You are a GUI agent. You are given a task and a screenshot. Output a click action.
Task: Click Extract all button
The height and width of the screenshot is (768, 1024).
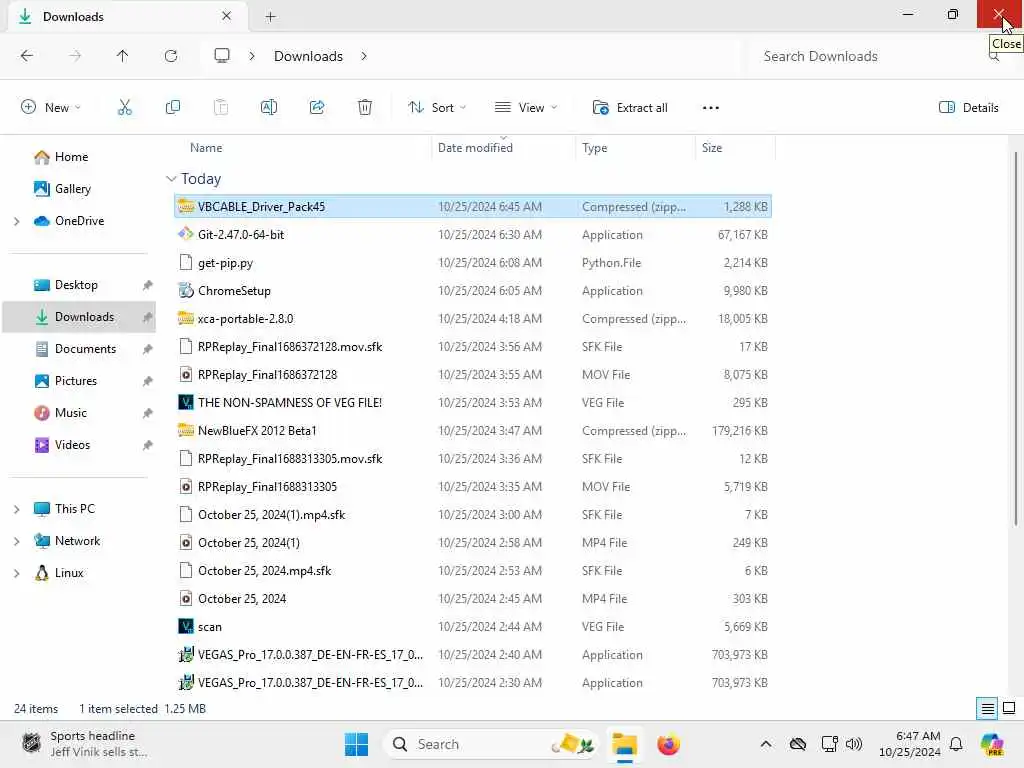click(630, 108)
